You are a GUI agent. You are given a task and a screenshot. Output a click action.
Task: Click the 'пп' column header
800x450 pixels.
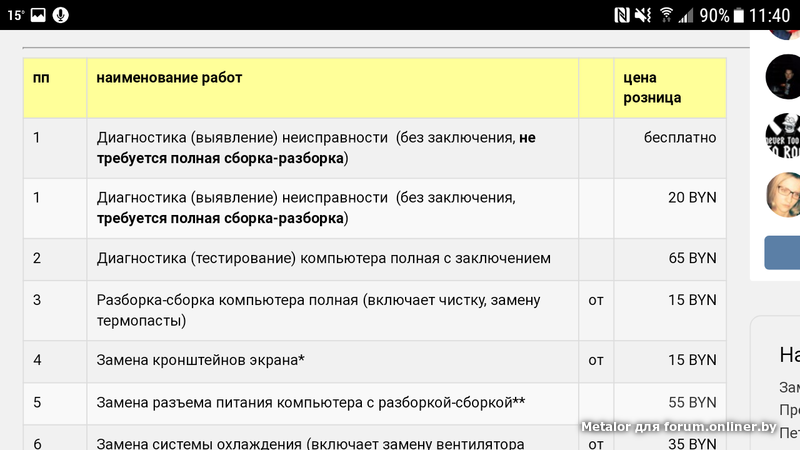[55, 88]
